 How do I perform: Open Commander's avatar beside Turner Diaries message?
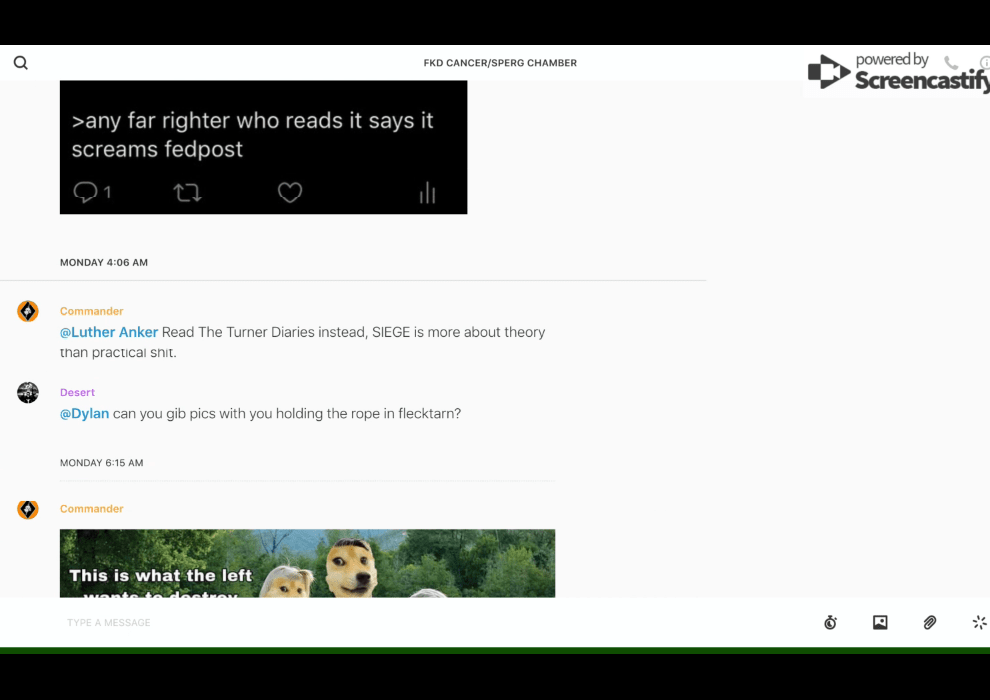tap(28, 312)
